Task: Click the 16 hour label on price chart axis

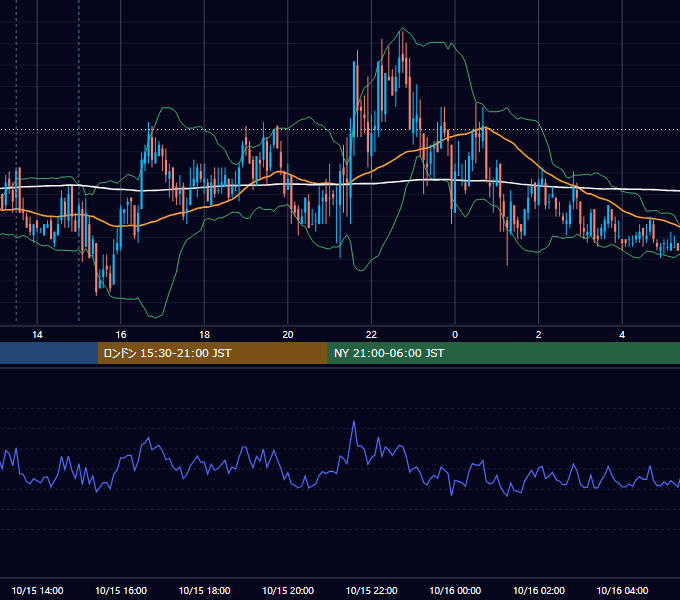Action: (x=121, y=335)
